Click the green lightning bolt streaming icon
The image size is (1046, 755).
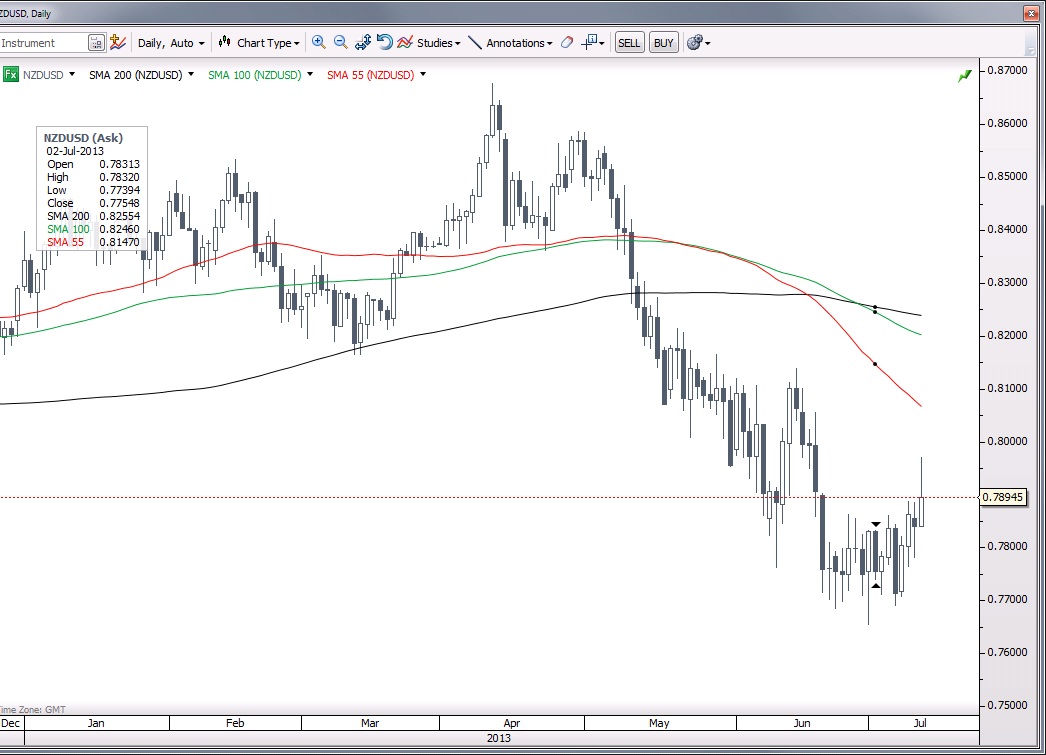click(964, 76)
